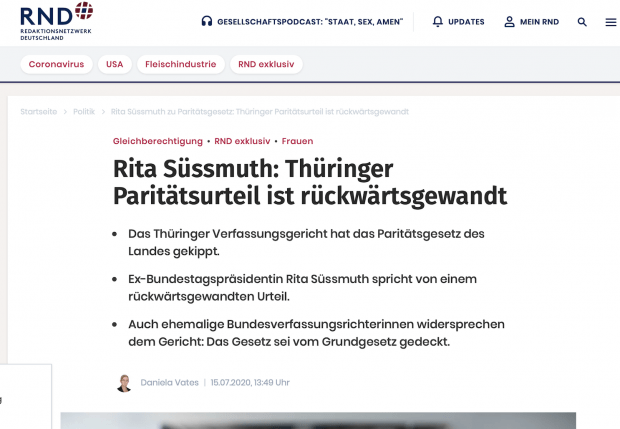Click the Frauen tag

(x=298, y=141)
